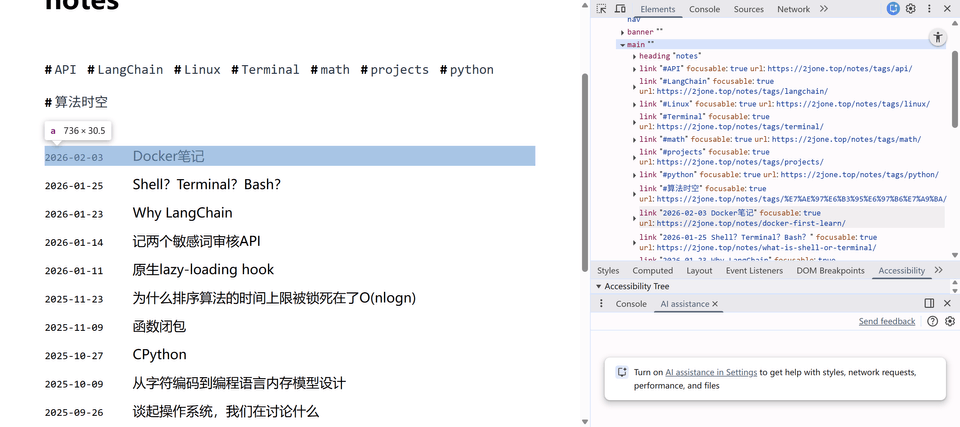The image size is (960, 427).
Task: Toggle the device toolbar icon
Action: pyautogui.click(x=620, y=9)
